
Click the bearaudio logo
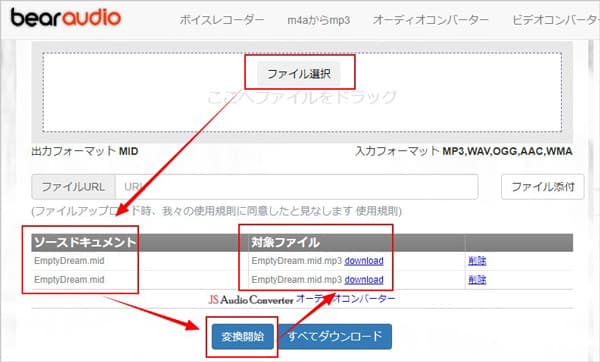[65, 18]
